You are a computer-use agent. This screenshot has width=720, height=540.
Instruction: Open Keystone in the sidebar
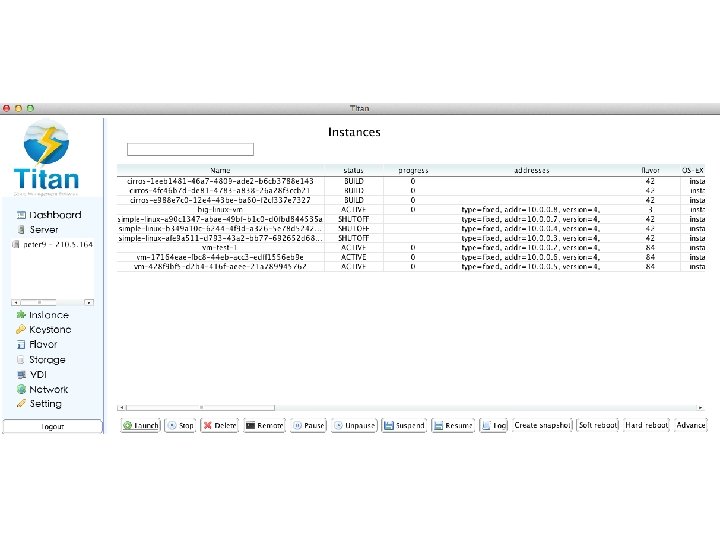pos(50,330)
